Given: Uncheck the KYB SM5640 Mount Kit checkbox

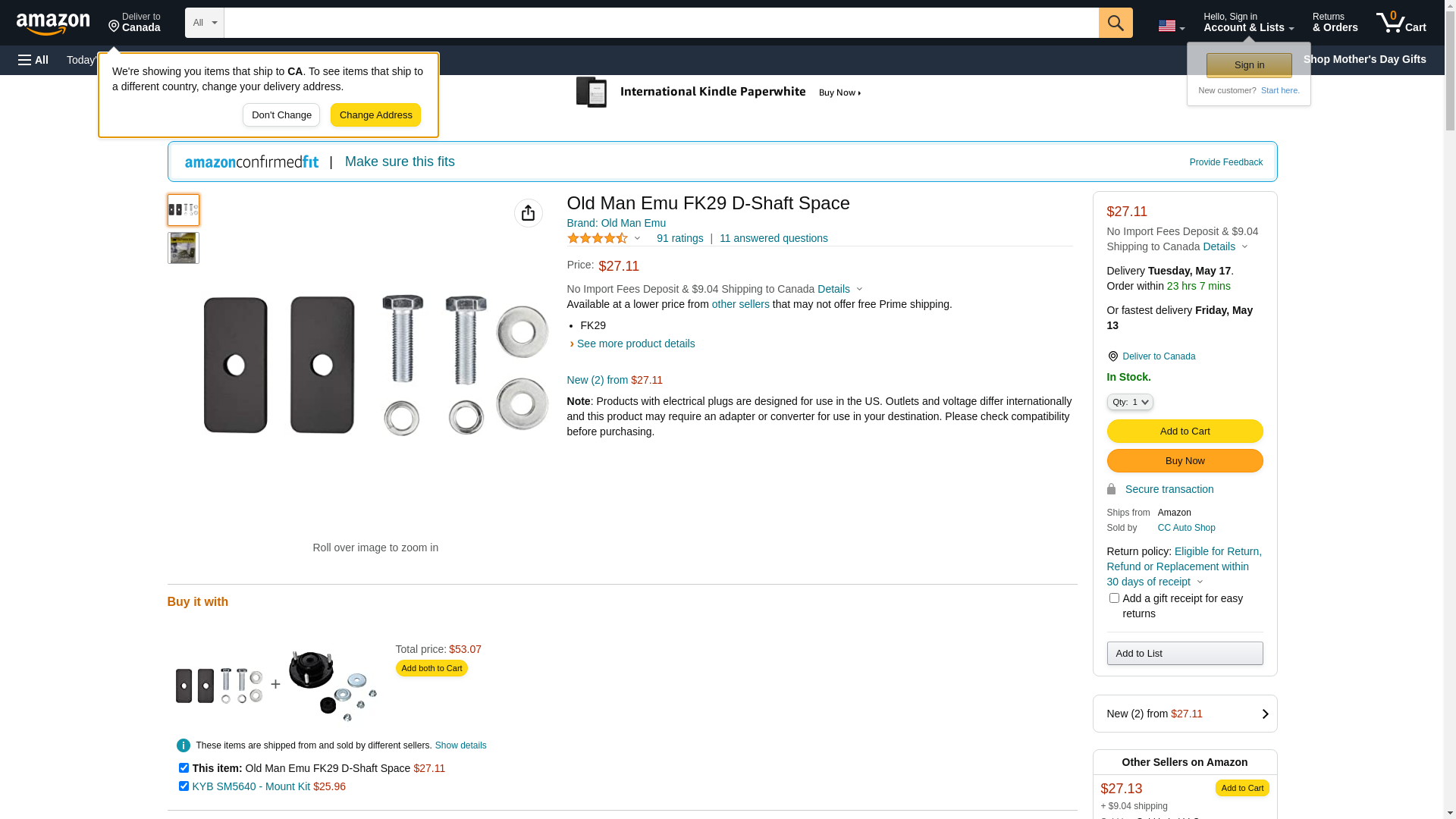Looking at the screenshot, I should (184, 786).
